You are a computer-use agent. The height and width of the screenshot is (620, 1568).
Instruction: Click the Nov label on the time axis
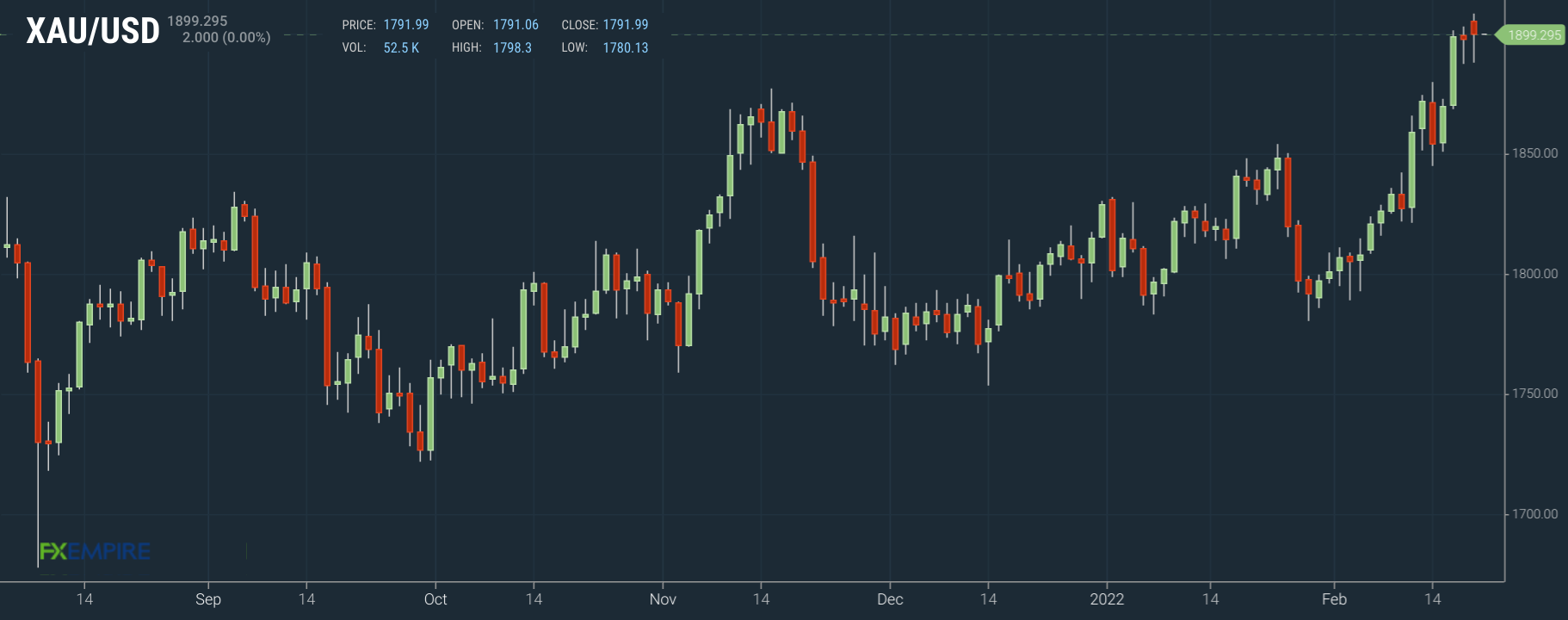pyautogui.click(x=663, y=599)
